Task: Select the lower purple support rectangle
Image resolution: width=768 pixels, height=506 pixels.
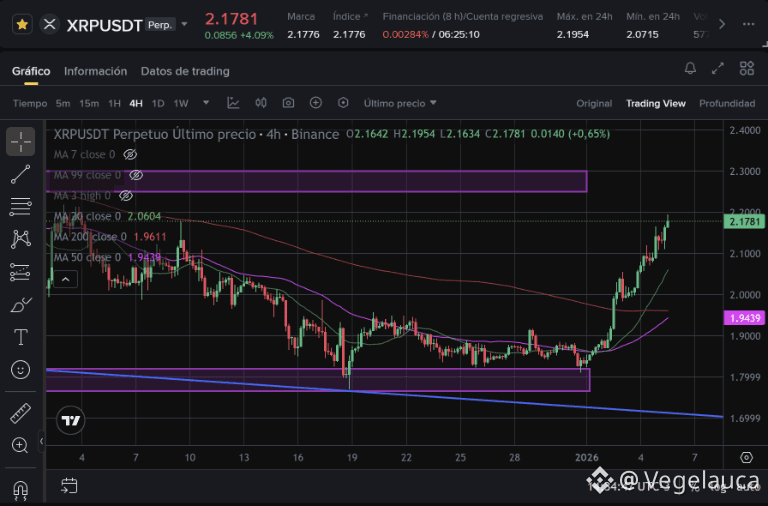Action: click(318, 380)
